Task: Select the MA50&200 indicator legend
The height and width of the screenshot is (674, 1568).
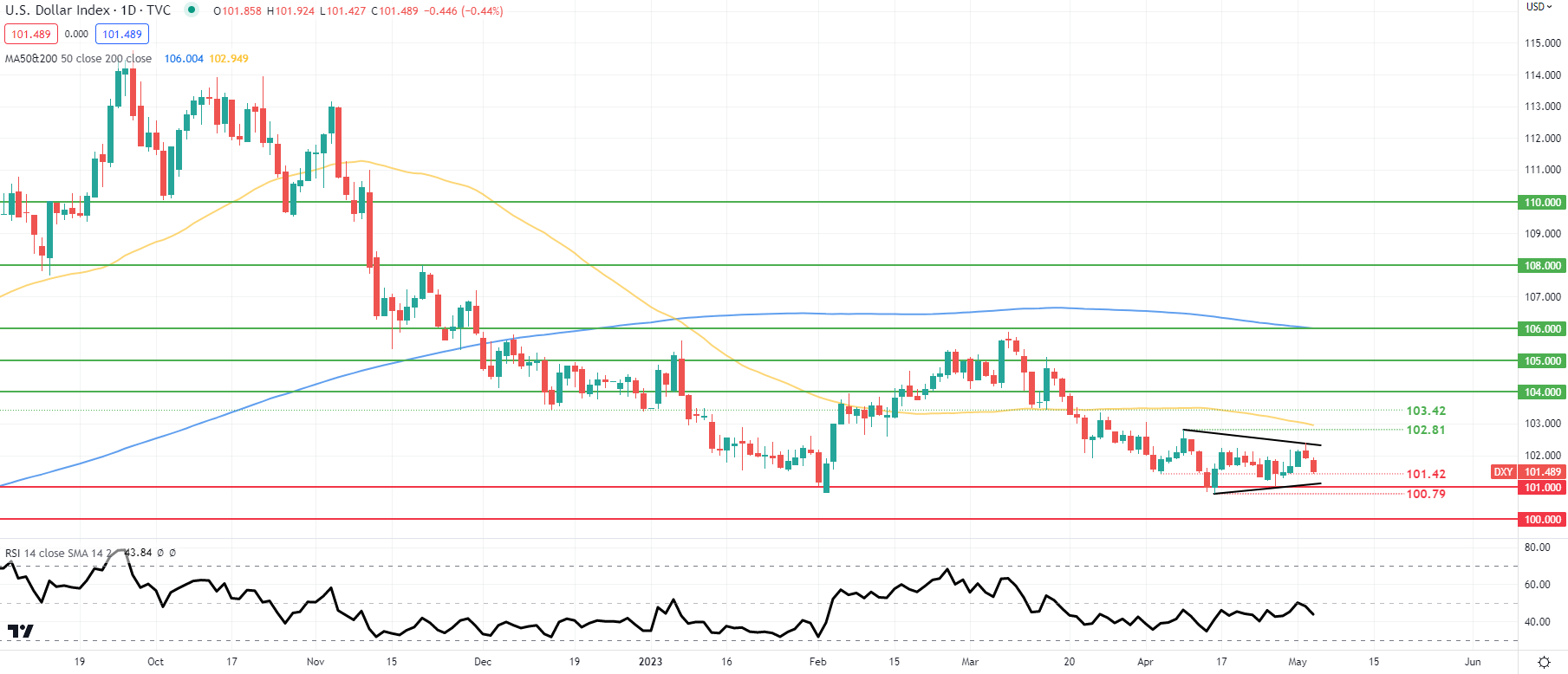Action: (78, 59)
